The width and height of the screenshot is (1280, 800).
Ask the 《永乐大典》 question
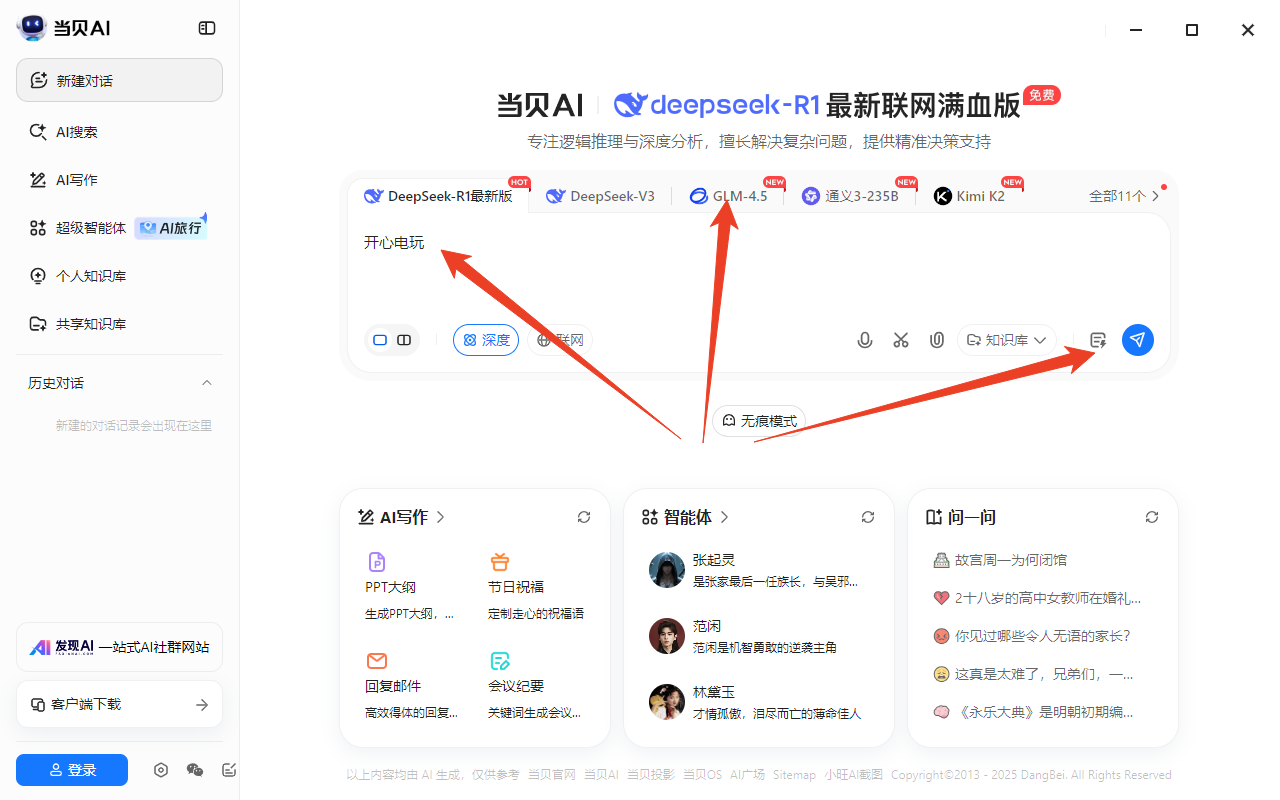tap(1033, 712)
